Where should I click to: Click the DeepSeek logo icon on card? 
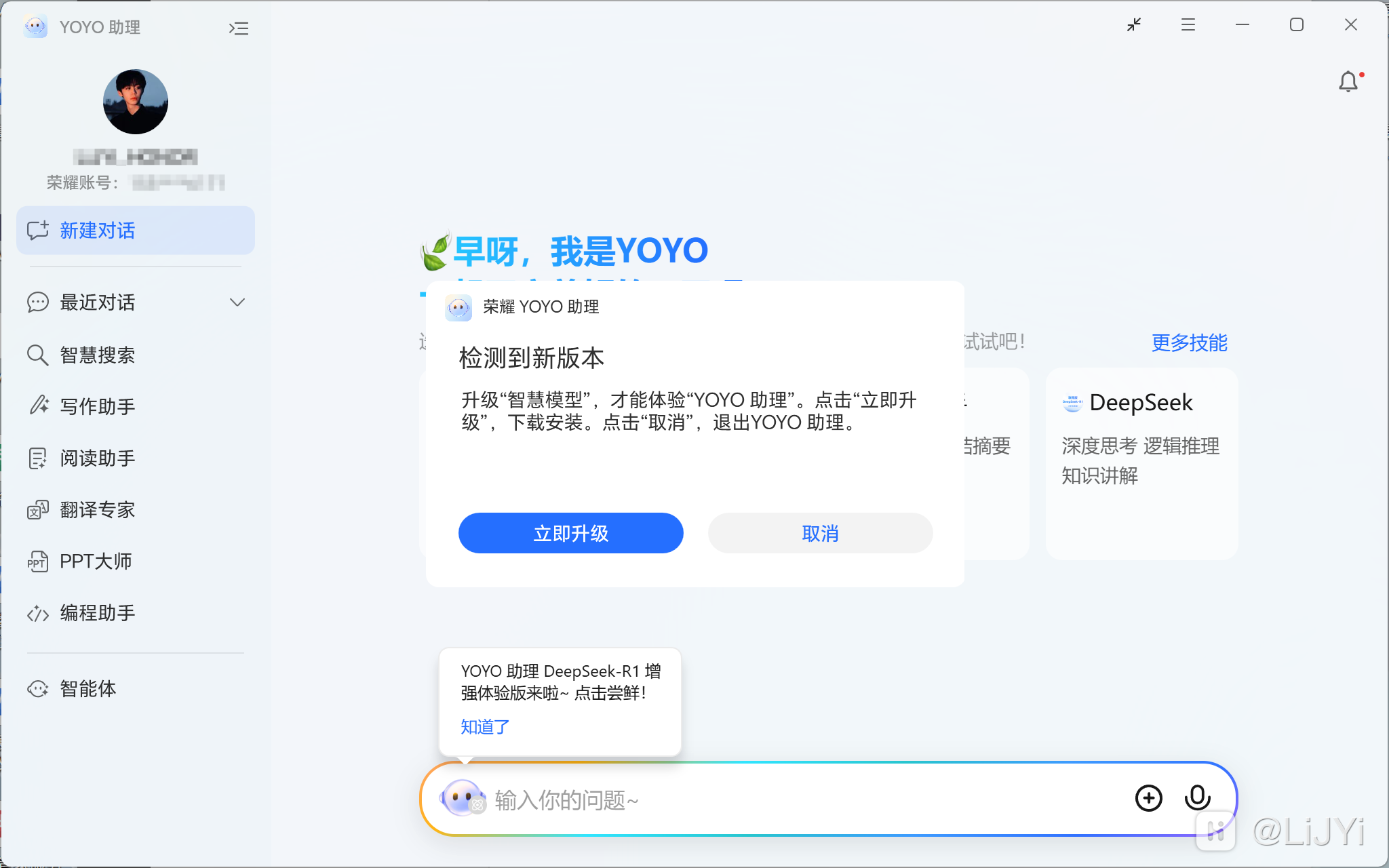pyautogui.click(x=1073, y=403)
